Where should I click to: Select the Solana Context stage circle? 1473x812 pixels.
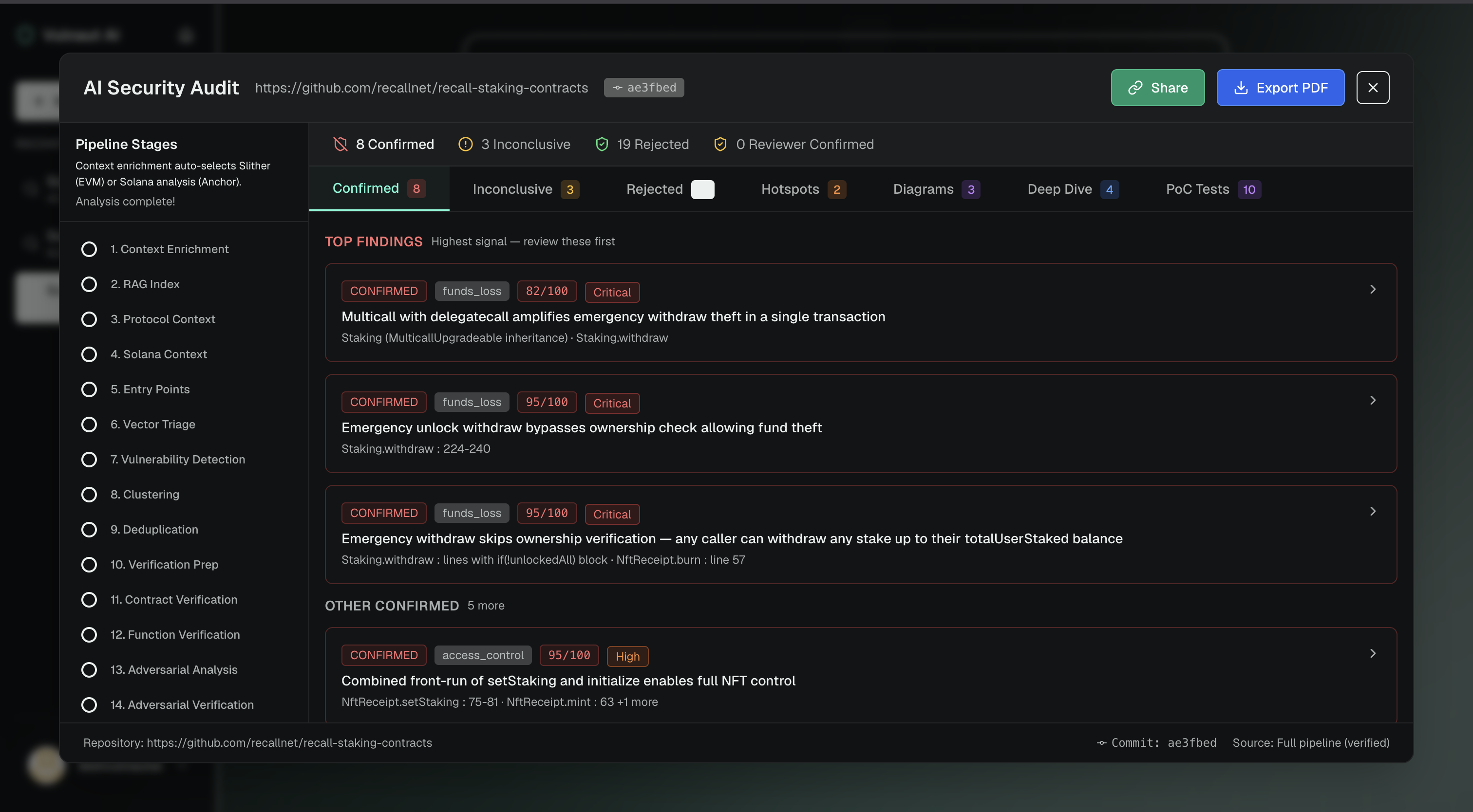89,354
